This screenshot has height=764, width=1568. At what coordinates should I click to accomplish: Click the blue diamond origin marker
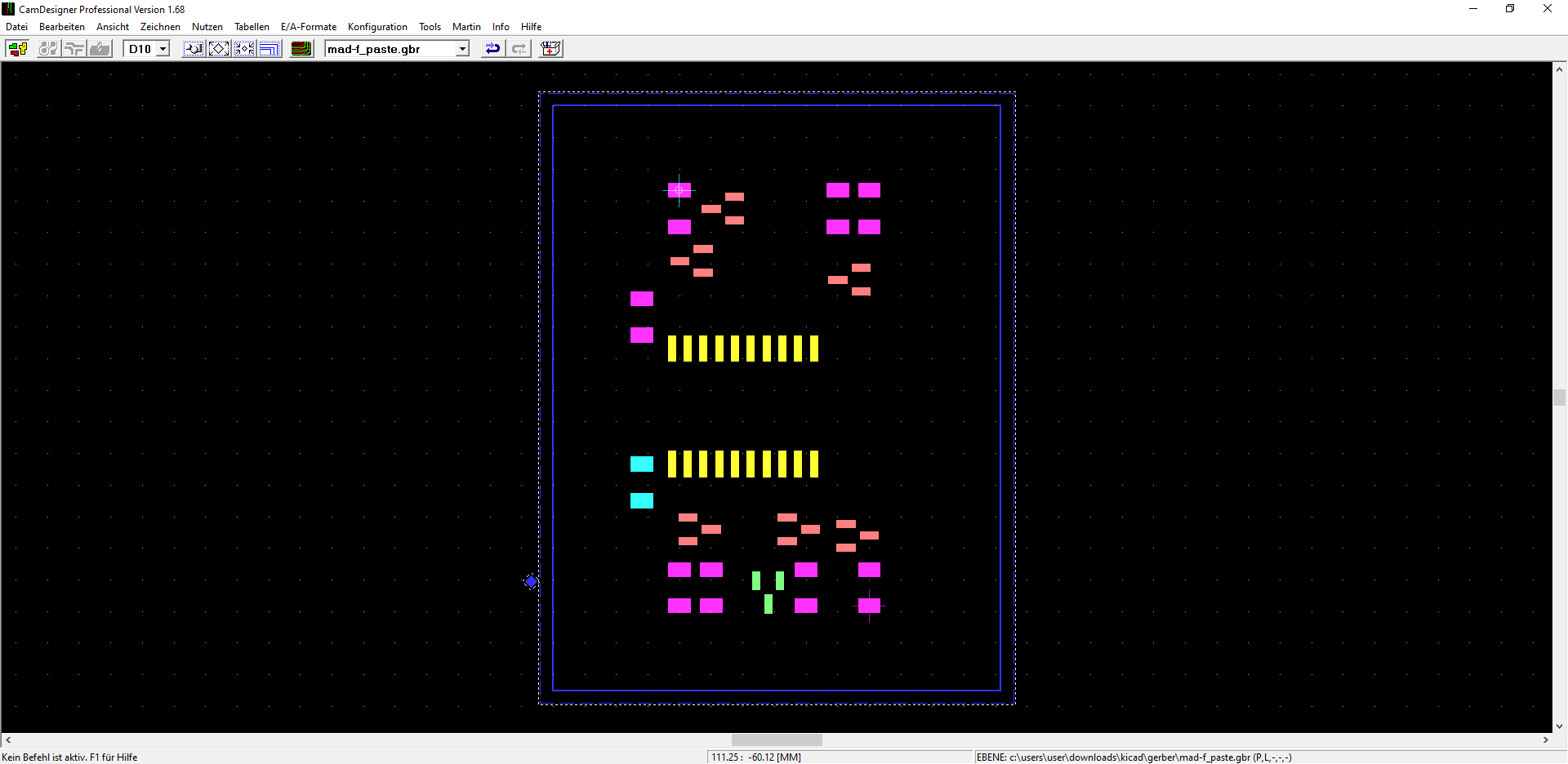(x=531, y=582)
